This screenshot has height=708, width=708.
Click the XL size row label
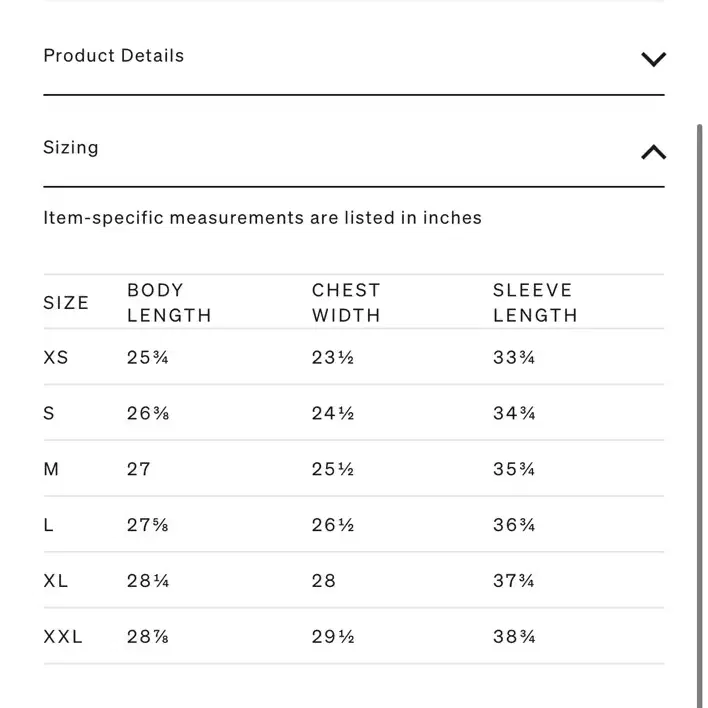tap(56, 581)
